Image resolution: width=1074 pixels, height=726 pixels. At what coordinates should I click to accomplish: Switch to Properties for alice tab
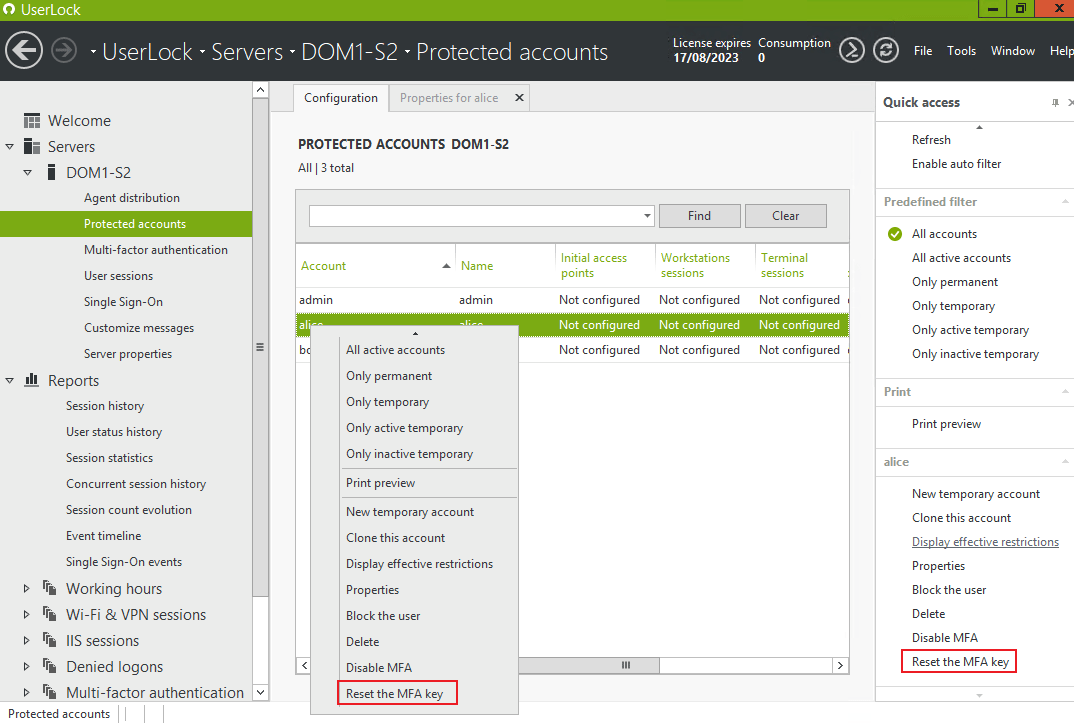449,98
